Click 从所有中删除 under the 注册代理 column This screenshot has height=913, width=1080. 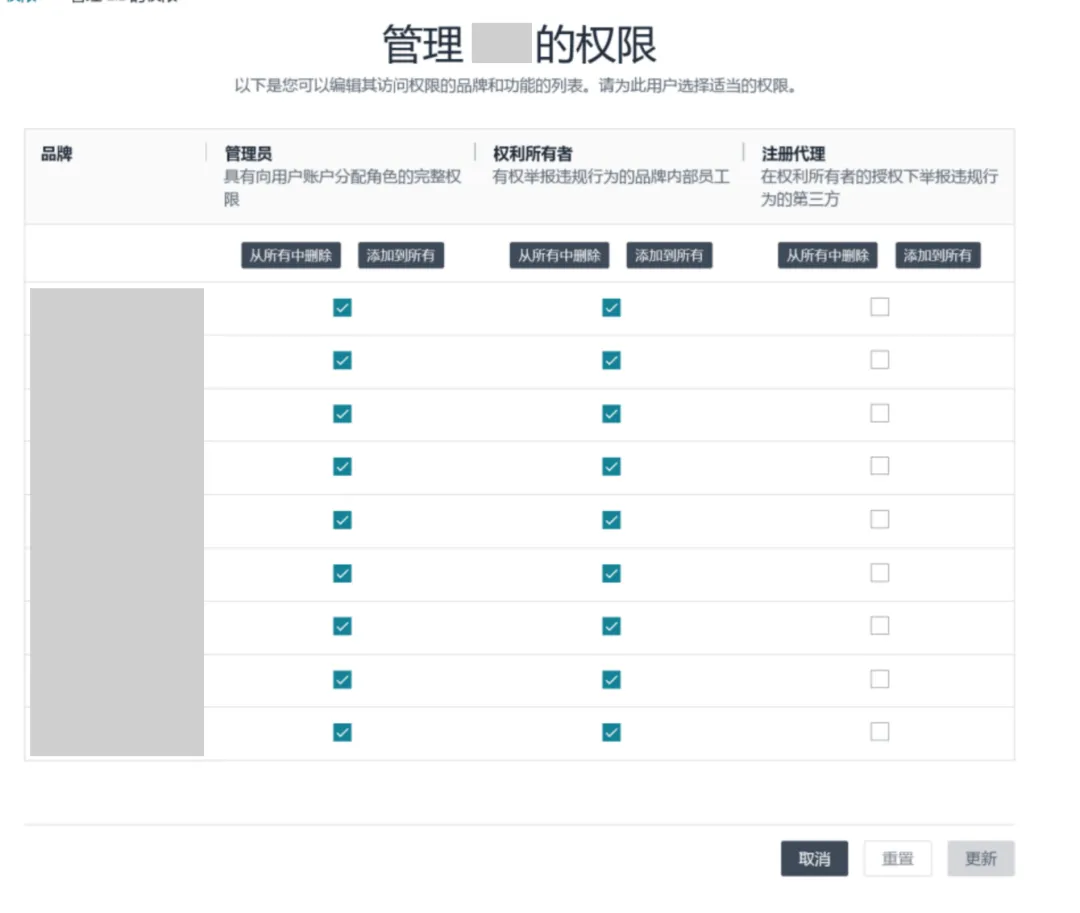(x=827, y=256)
